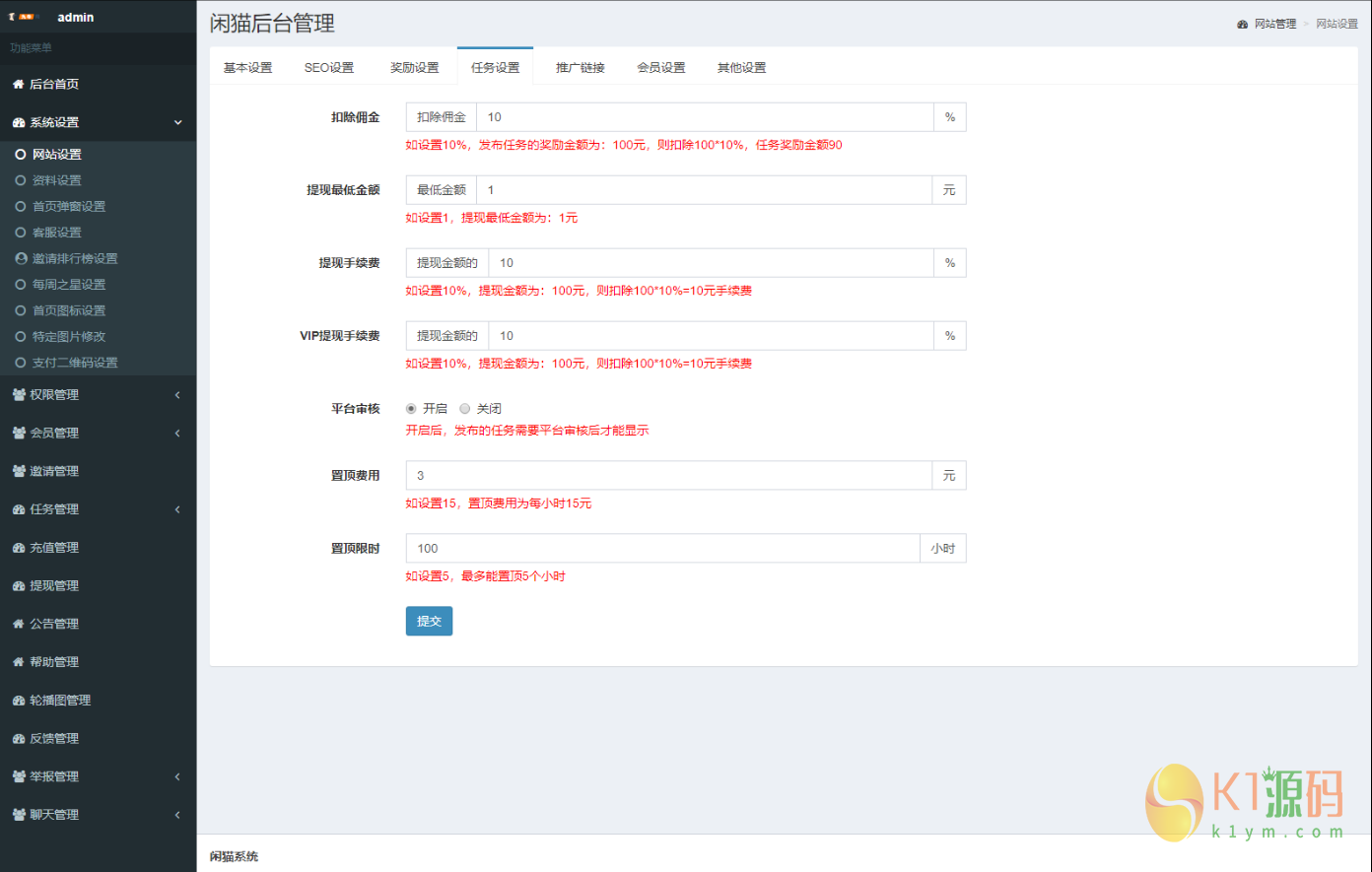
Task: Switch to the 基本设置 tab
Action: tap(247, 67)
